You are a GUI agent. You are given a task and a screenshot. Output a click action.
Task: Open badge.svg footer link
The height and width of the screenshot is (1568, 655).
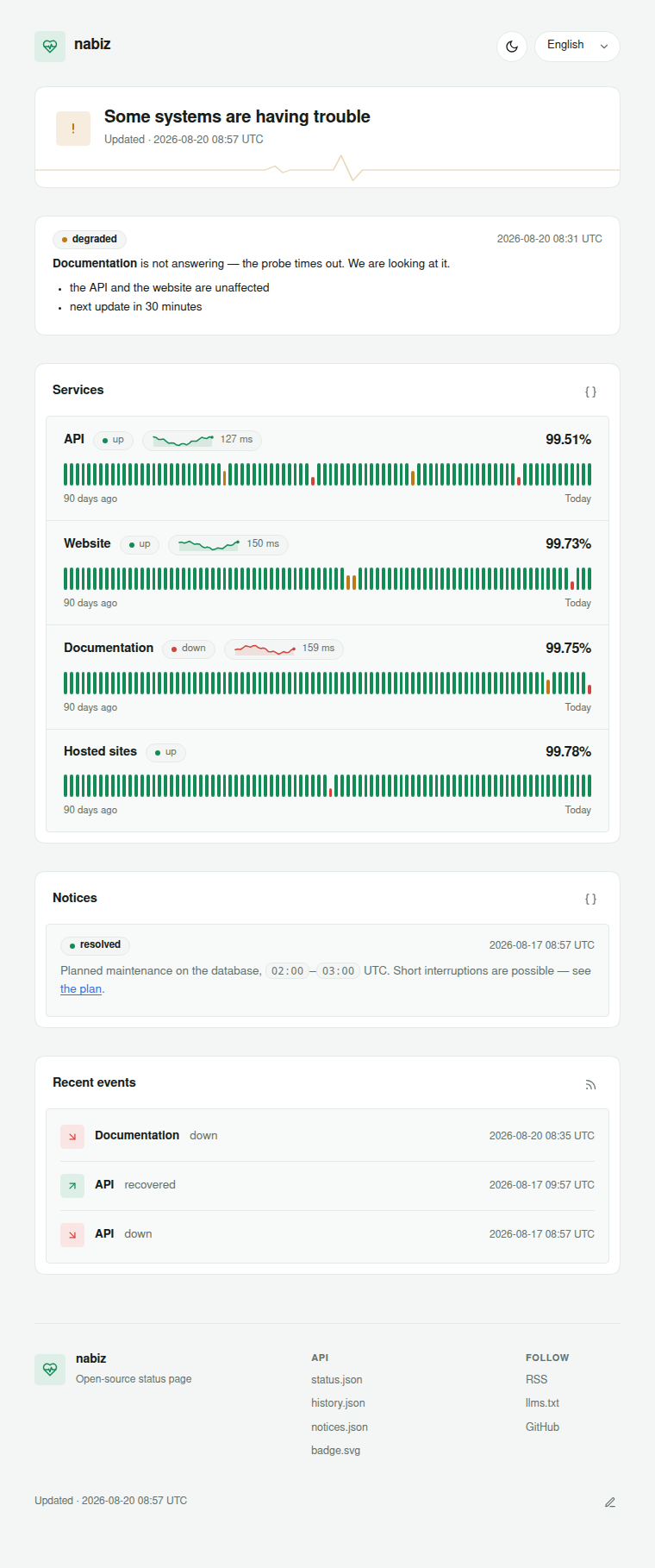tap(336, 1451)
